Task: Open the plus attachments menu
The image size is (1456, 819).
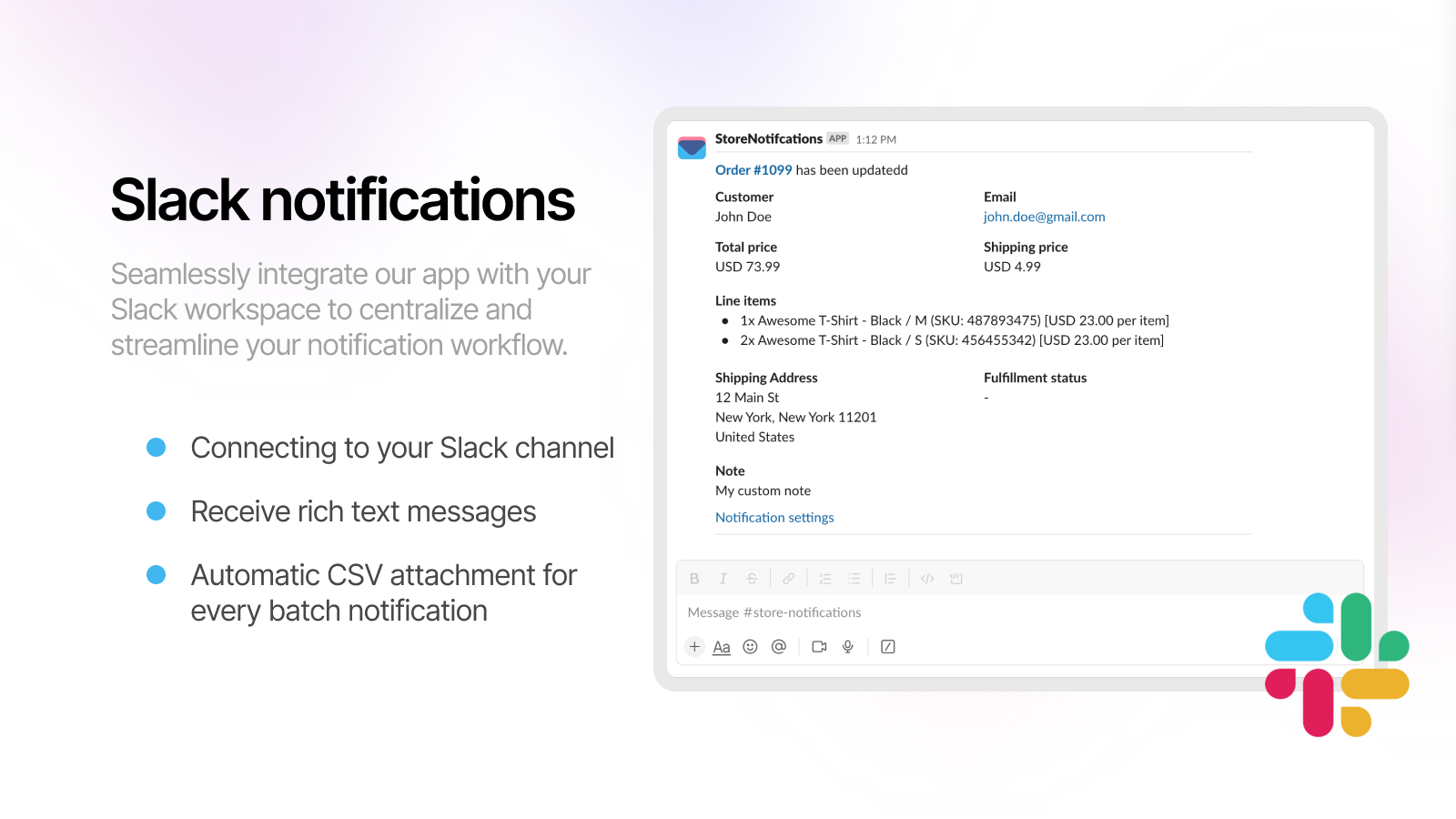Action: click(x=694, y=647)
